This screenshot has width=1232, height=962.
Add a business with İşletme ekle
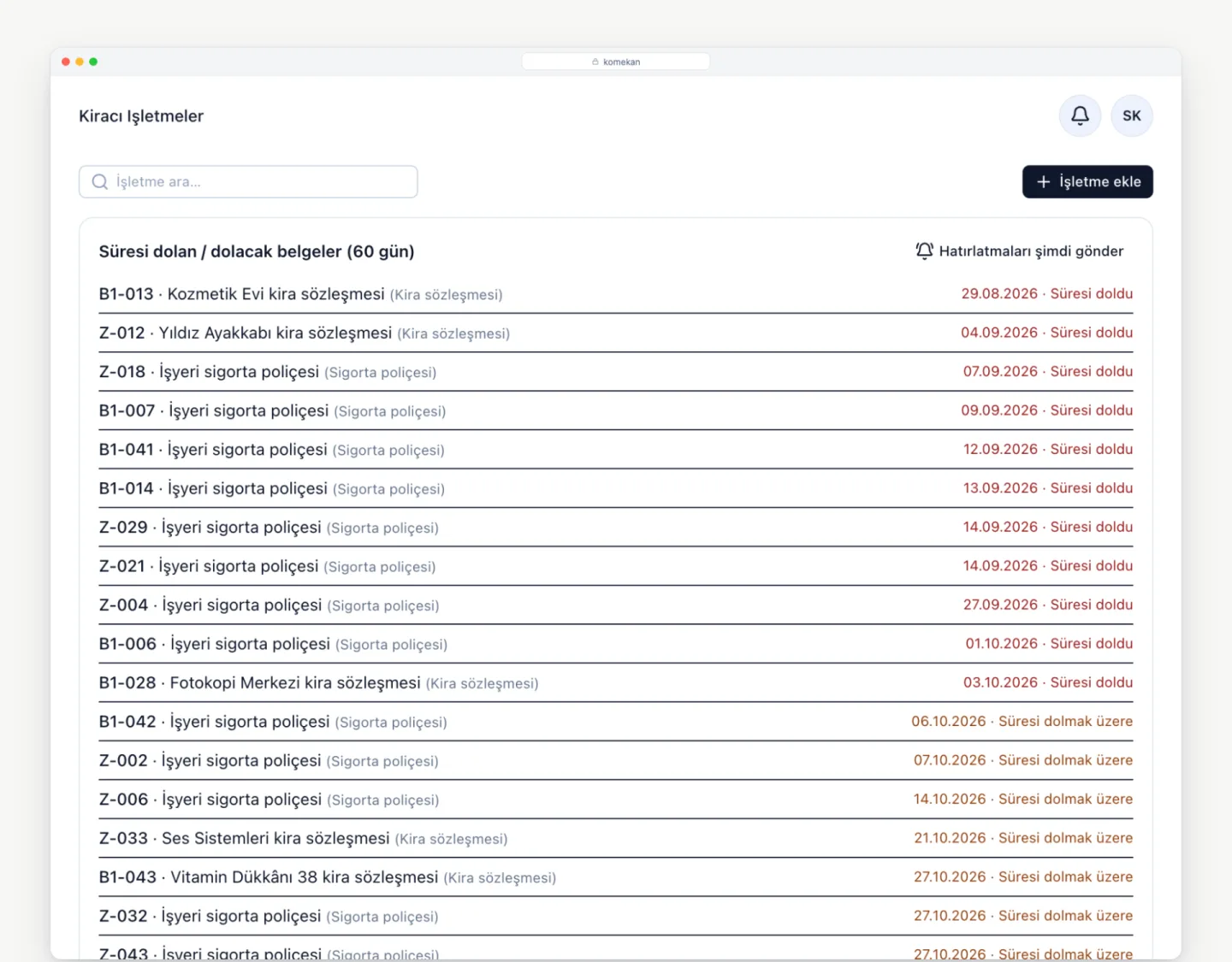1087,182
